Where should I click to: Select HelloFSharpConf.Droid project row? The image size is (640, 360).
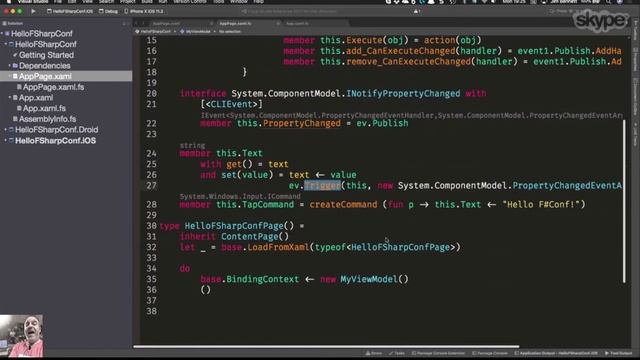click(56, 129)
